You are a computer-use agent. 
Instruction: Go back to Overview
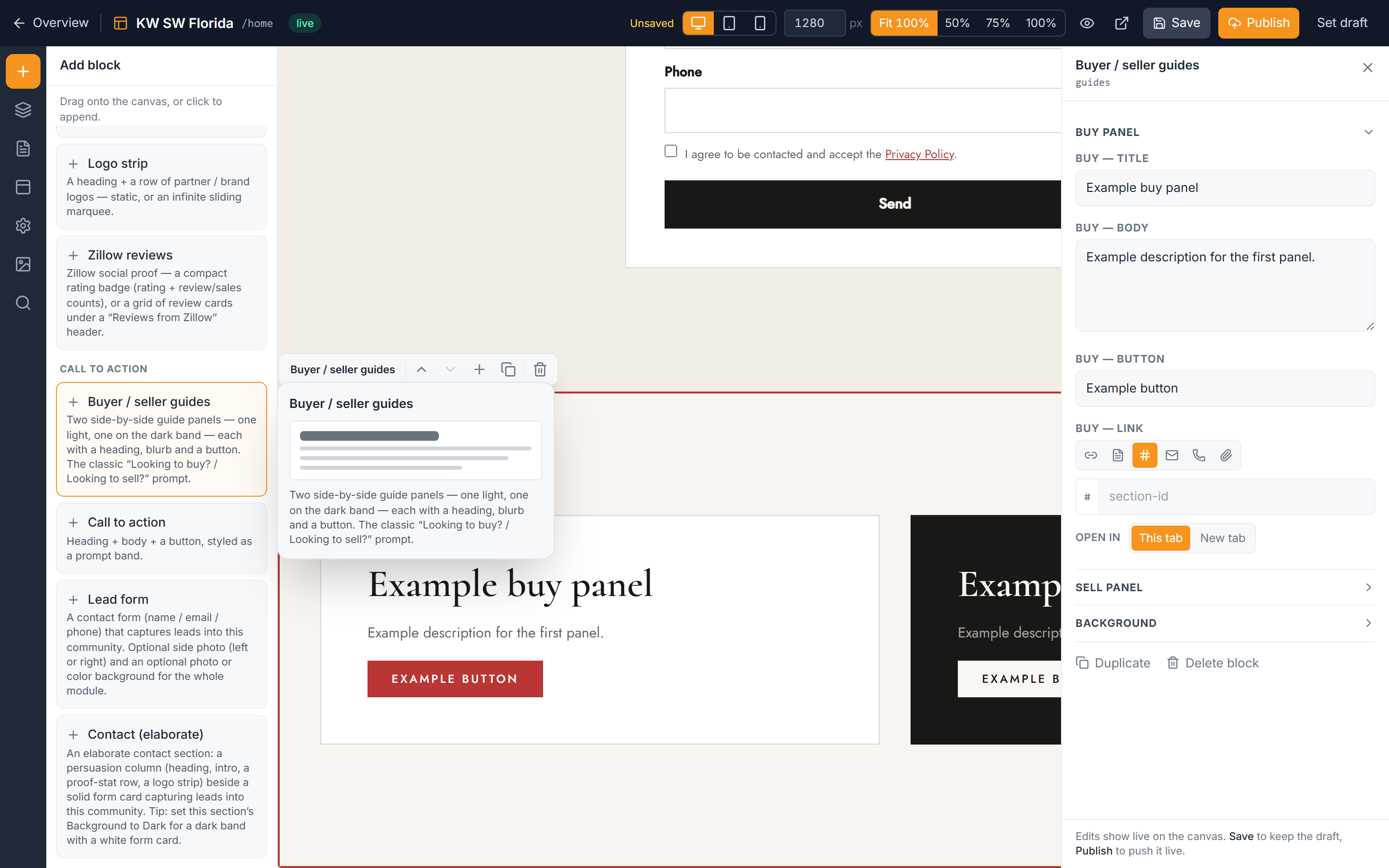(51, 23)
